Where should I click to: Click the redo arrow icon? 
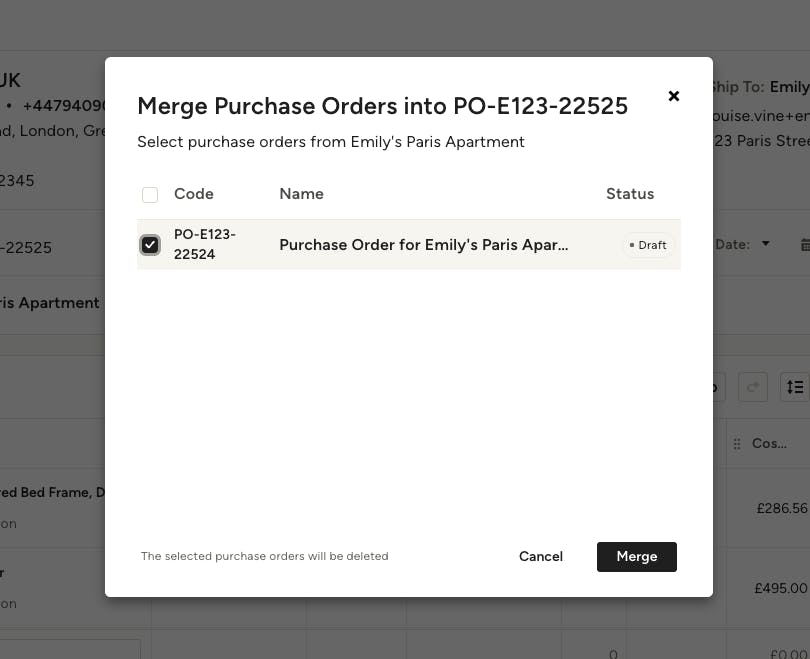point(753,387)
